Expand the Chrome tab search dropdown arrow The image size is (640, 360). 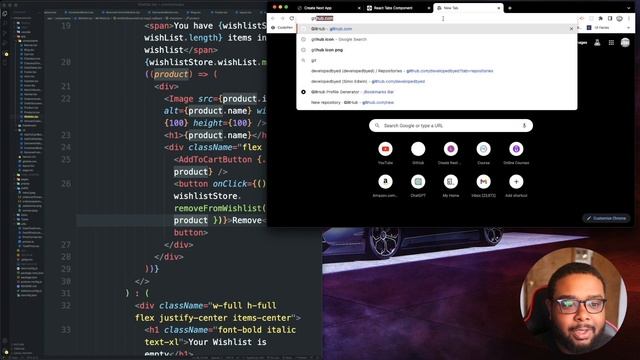pos(629,8)
